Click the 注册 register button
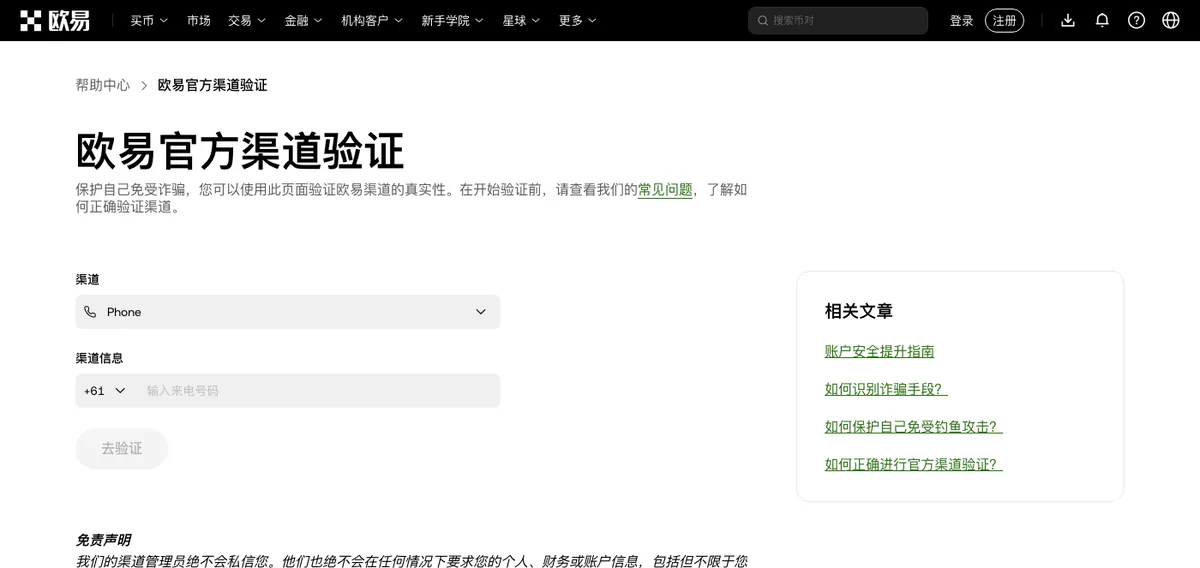Viewport: 1200px width, 568px height. pyautogui.click(x=1004, y=20)
